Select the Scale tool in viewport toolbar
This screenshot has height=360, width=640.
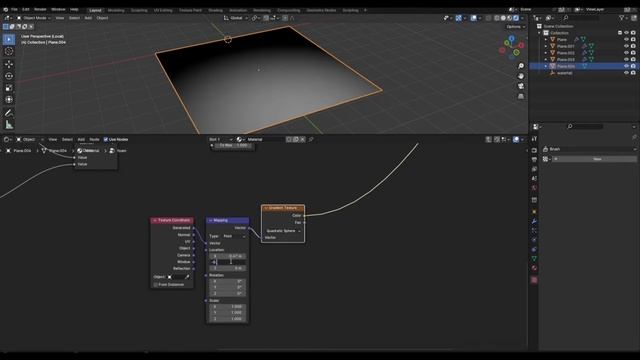coord(9,88)
